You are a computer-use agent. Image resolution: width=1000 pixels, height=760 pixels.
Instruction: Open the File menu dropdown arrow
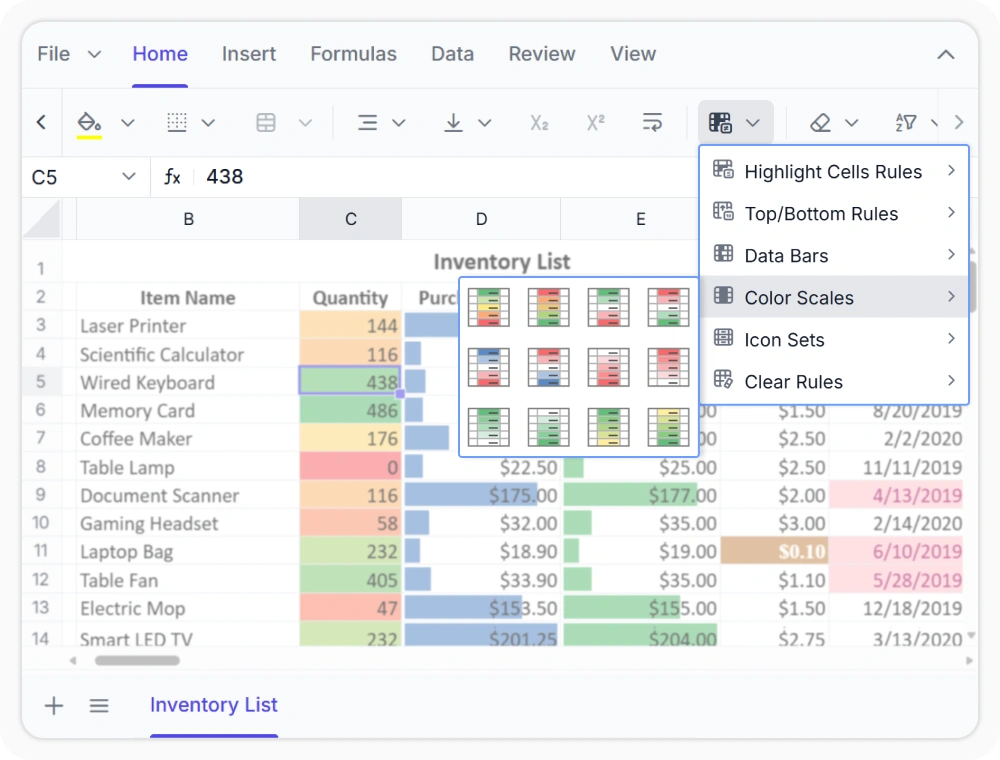(x=94, y=55)
